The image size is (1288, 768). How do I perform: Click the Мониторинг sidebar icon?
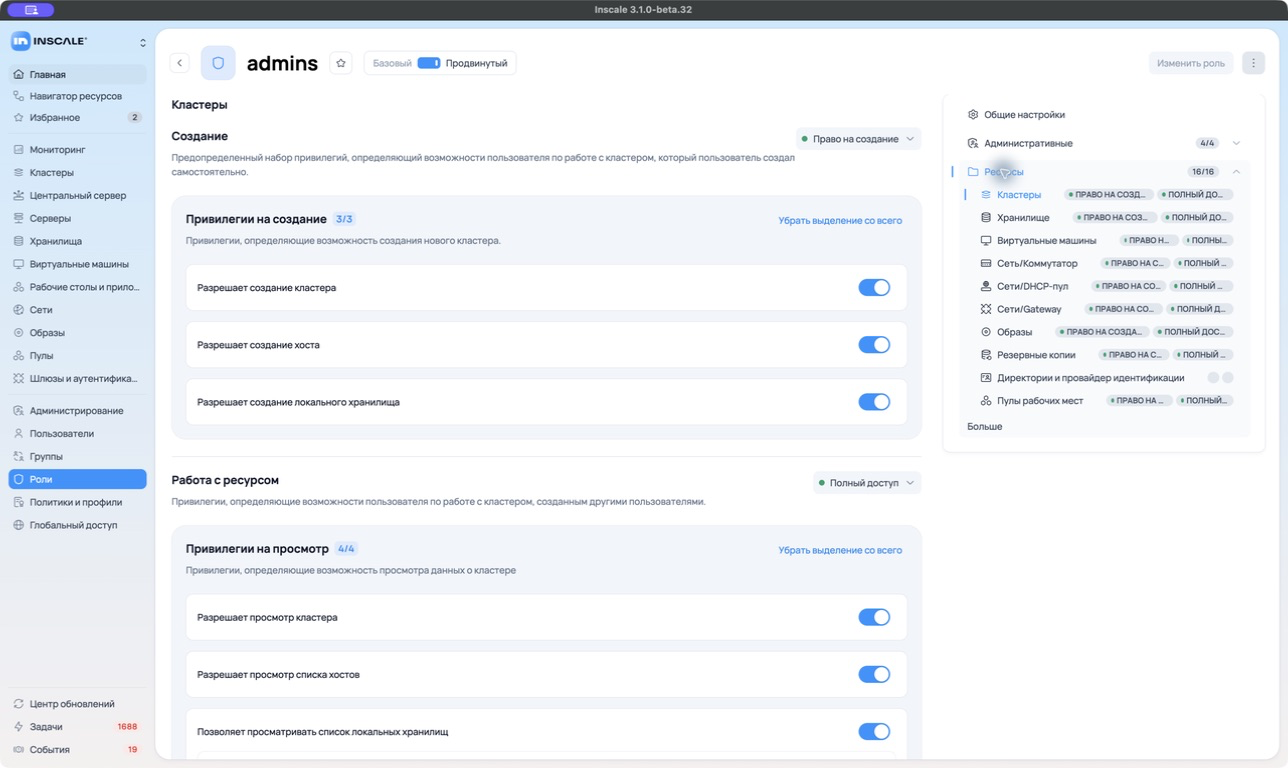(x=19, y=150)
